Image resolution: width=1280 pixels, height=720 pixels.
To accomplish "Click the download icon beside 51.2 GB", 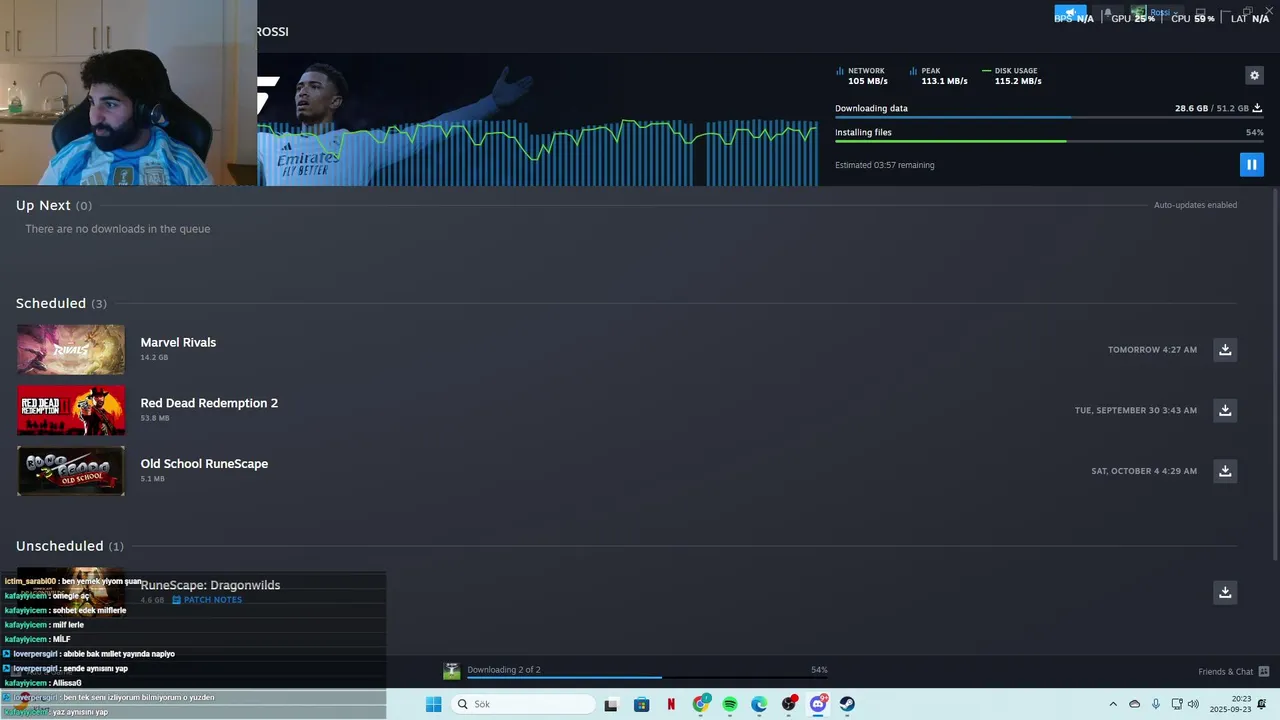I will (1257, 108).
